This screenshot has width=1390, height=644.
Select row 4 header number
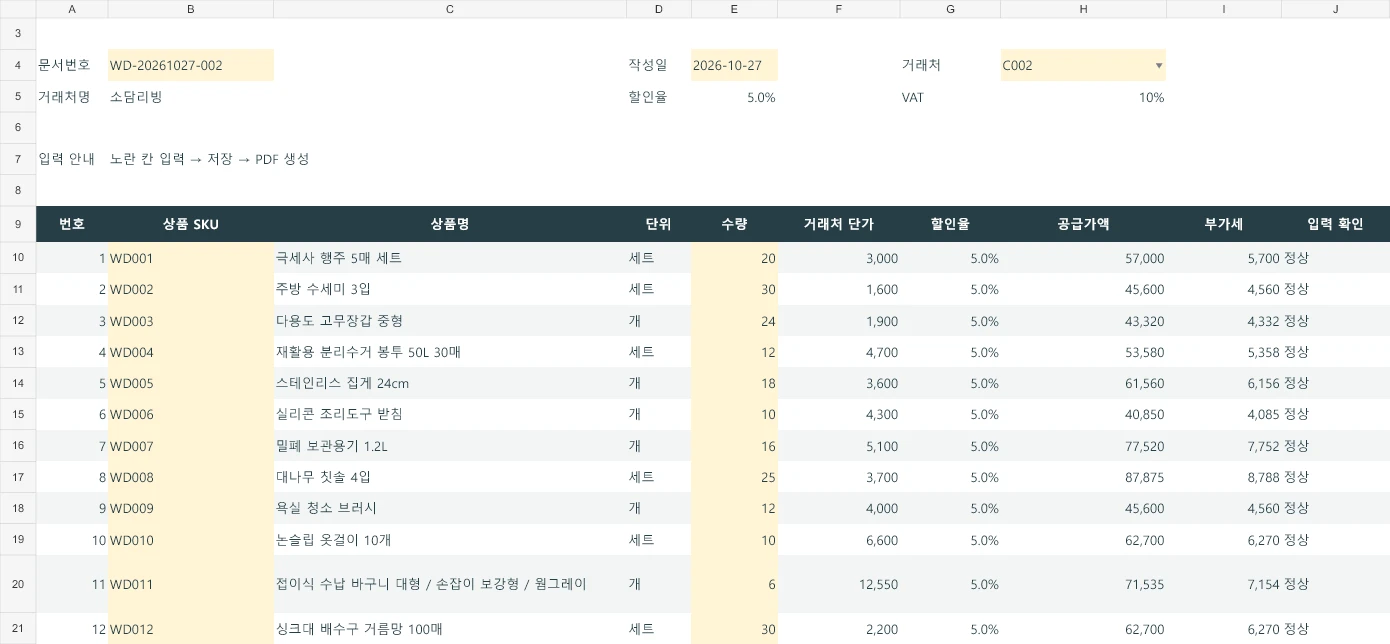[18, 66]
